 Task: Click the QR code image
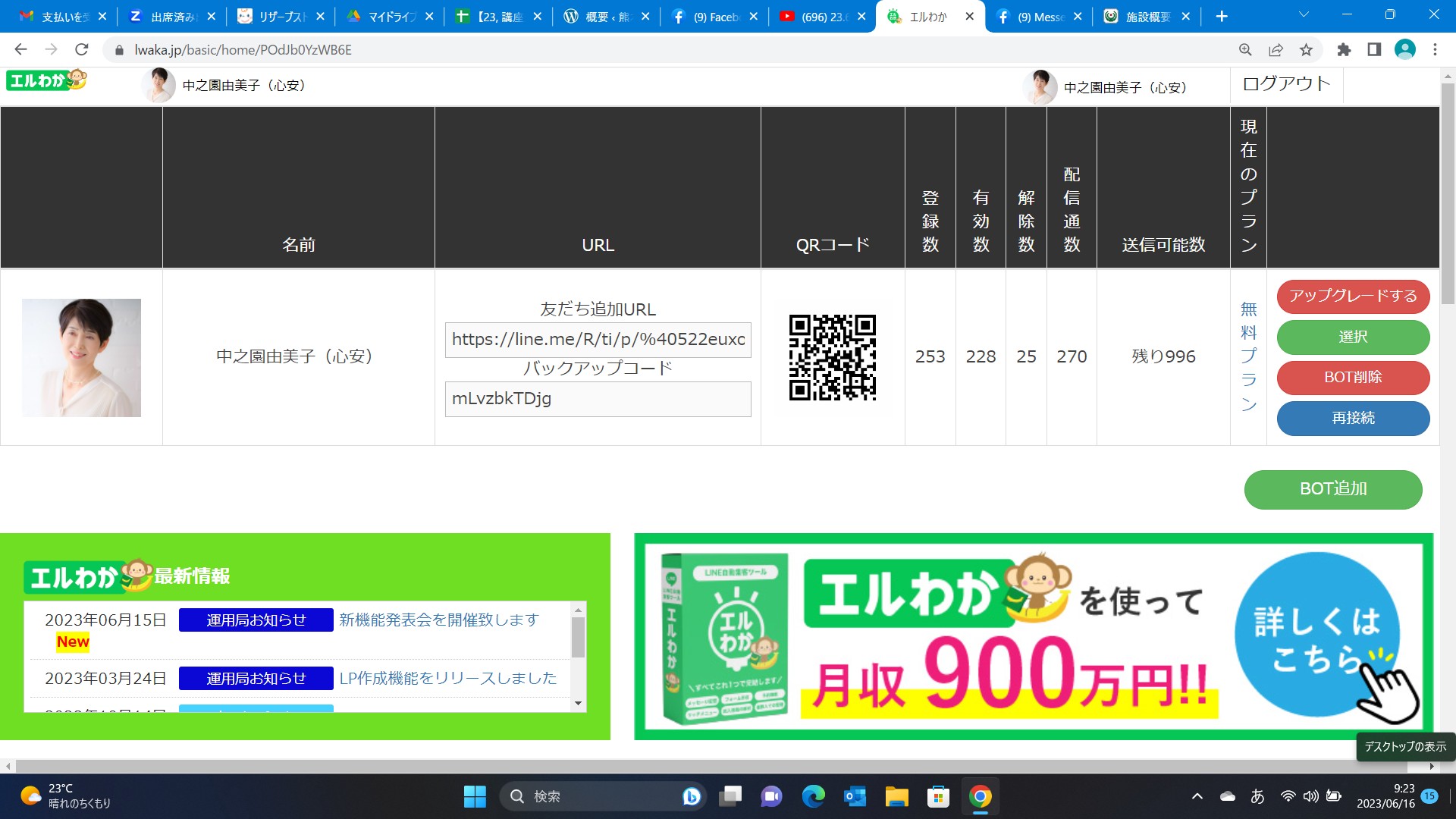click(x=833, y=357)
